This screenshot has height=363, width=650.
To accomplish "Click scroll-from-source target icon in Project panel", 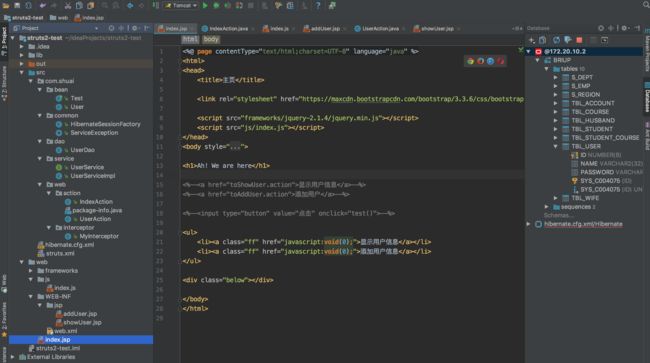I will [x=111, y=28].
